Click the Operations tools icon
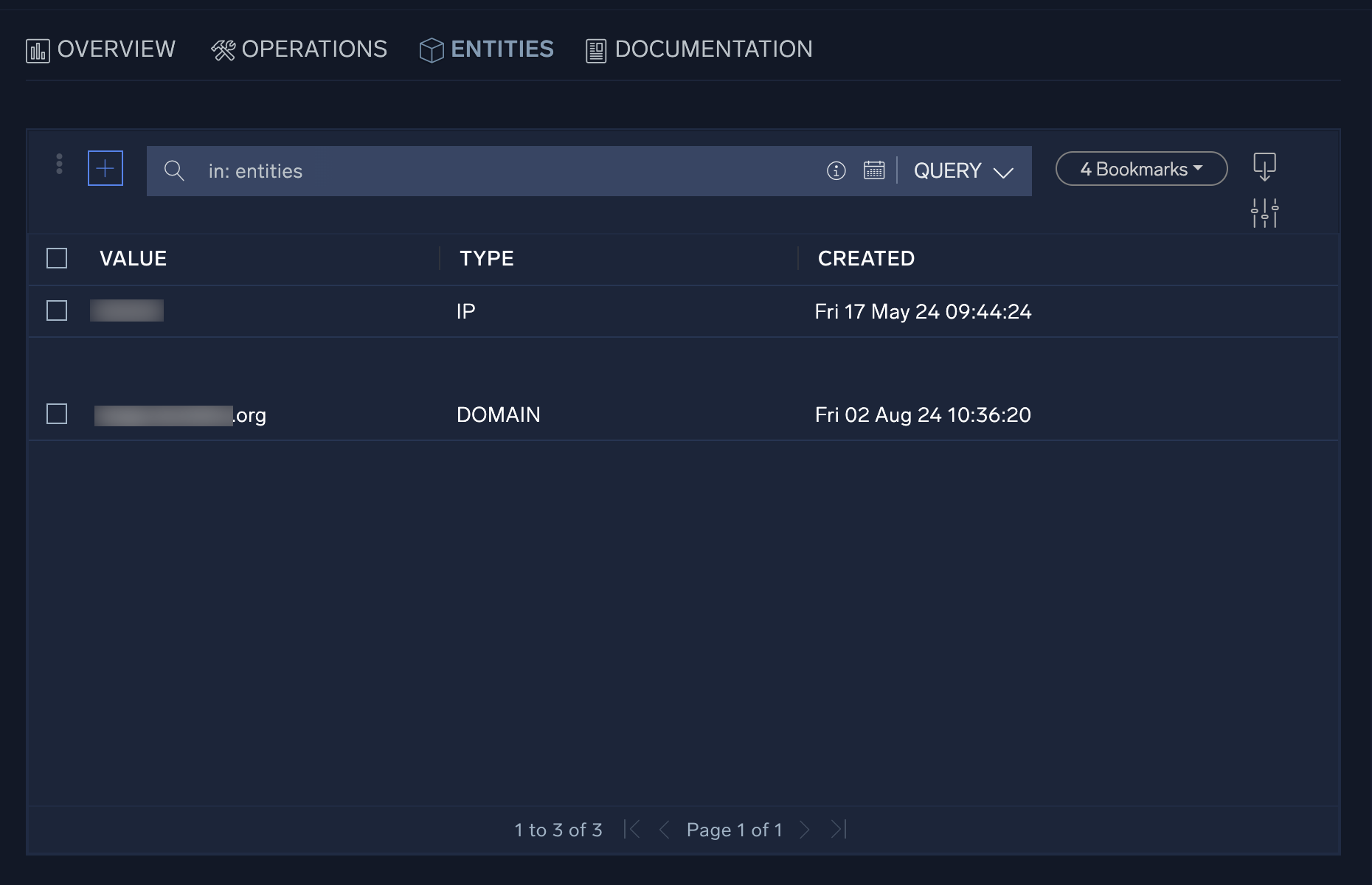 point(224,49)
